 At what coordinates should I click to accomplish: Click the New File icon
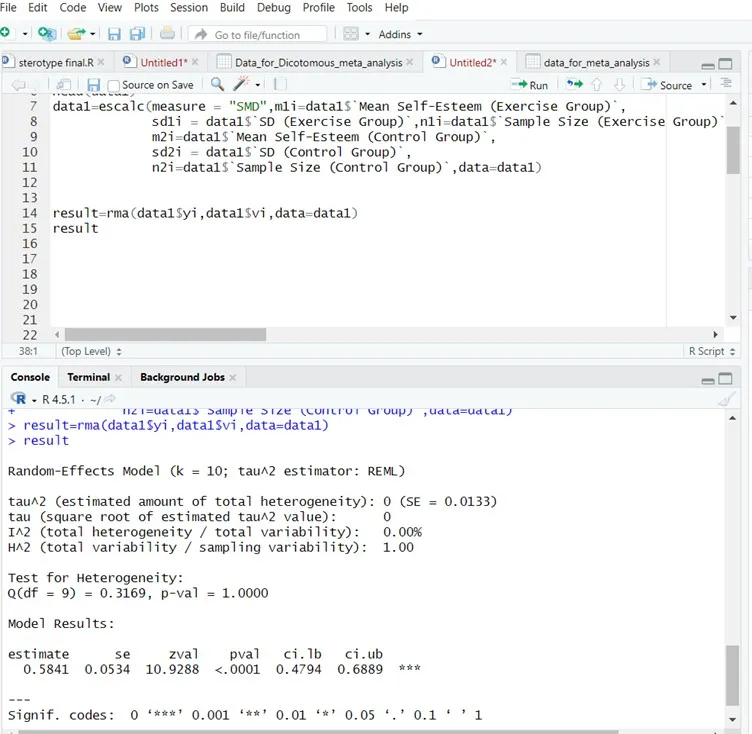click(x=5, y=33)
